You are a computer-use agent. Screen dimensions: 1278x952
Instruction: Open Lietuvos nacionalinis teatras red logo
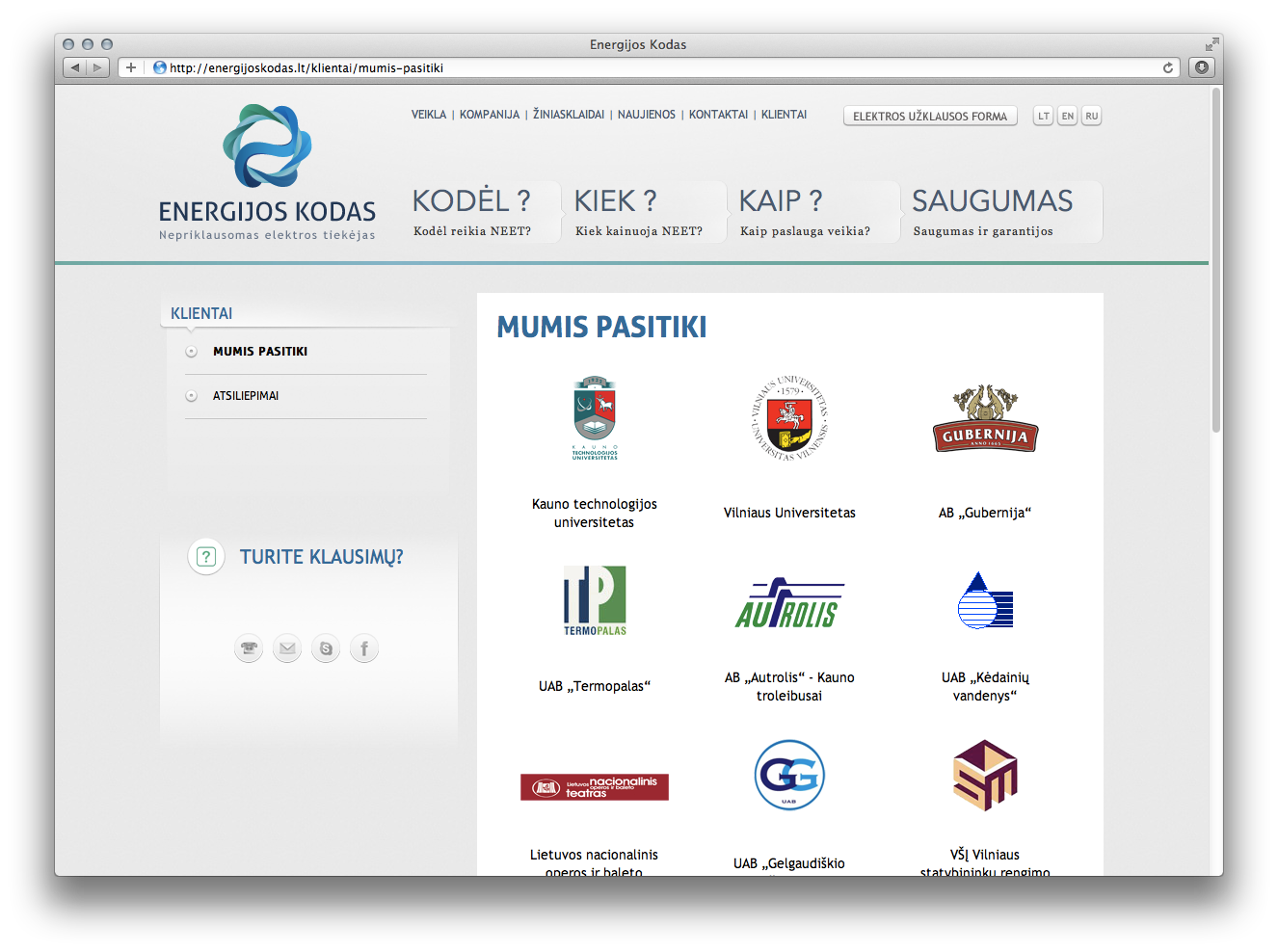coord(595,787)
